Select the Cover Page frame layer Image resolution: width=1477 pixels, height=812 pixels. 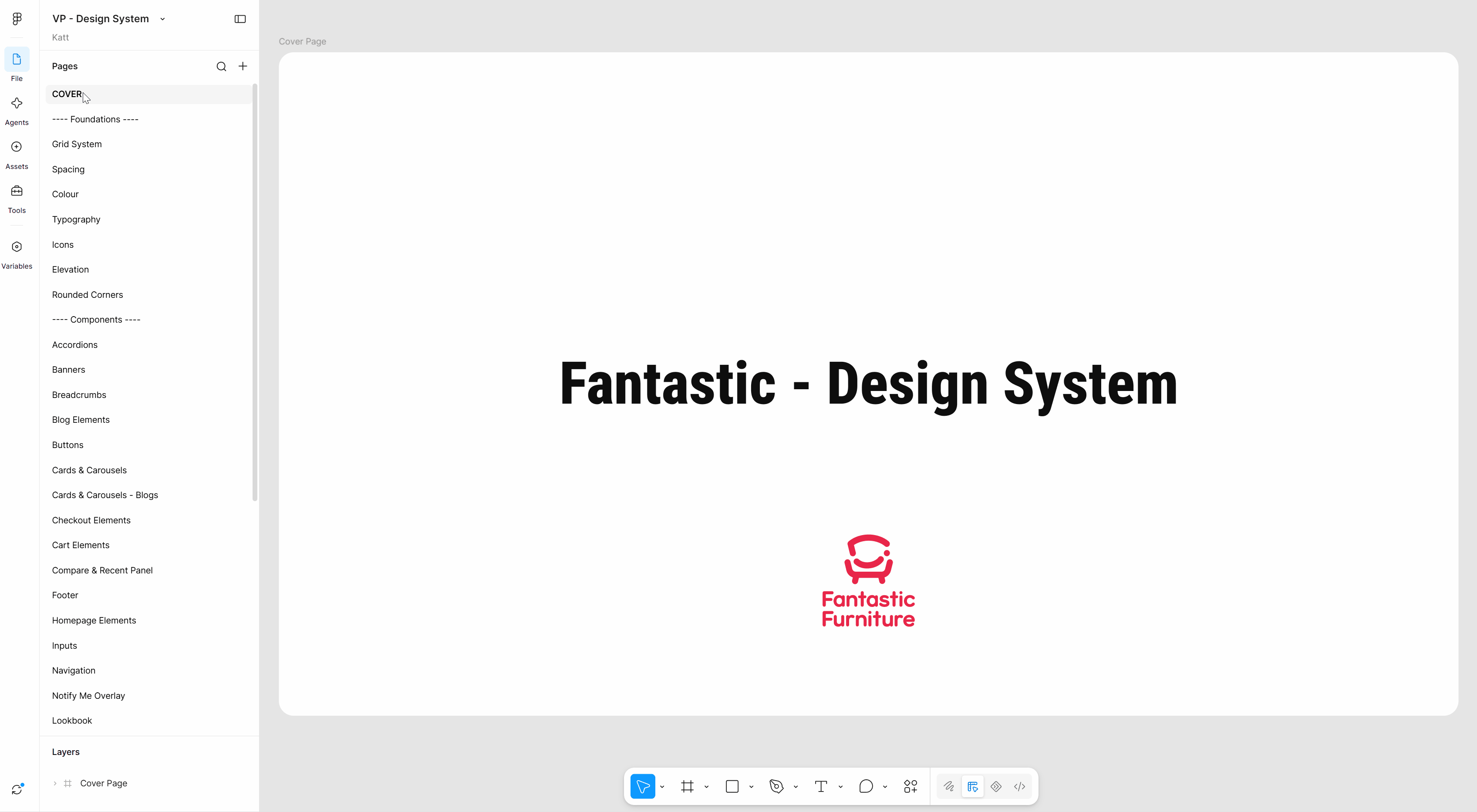[x=104, y=783]
